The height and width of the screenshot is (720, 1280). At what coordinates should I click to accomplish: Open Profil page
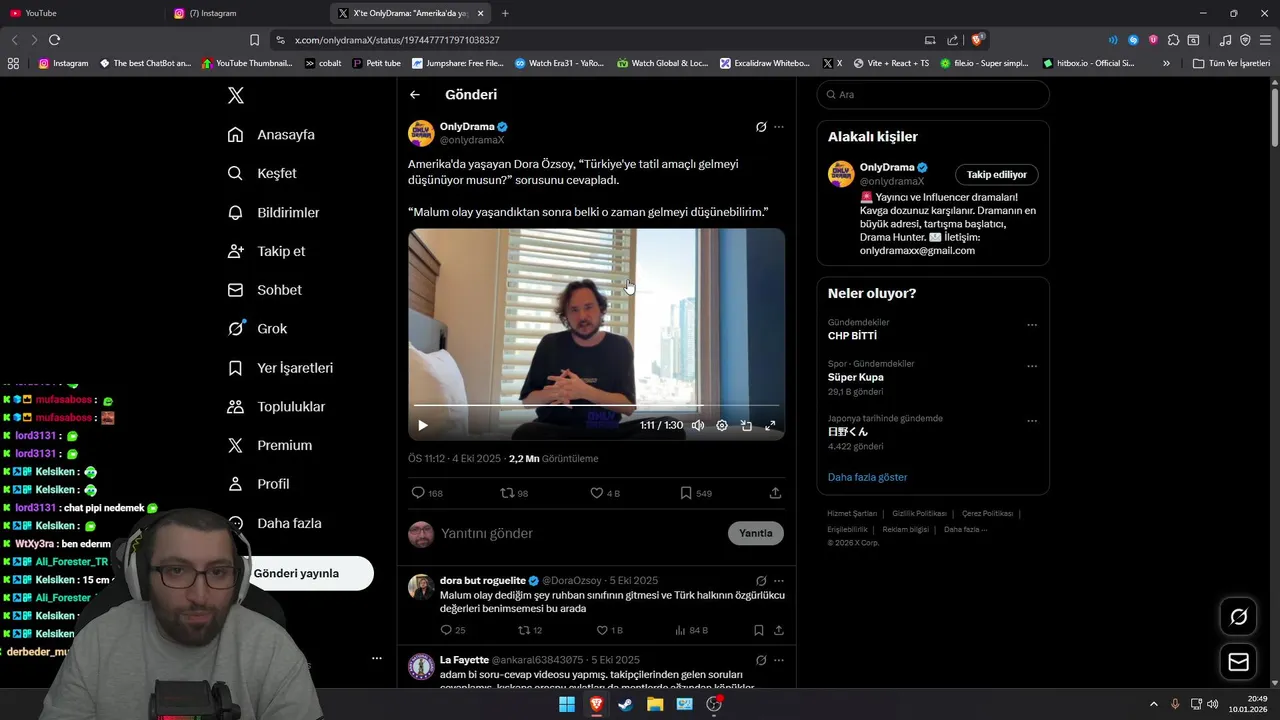pos(258,484)
